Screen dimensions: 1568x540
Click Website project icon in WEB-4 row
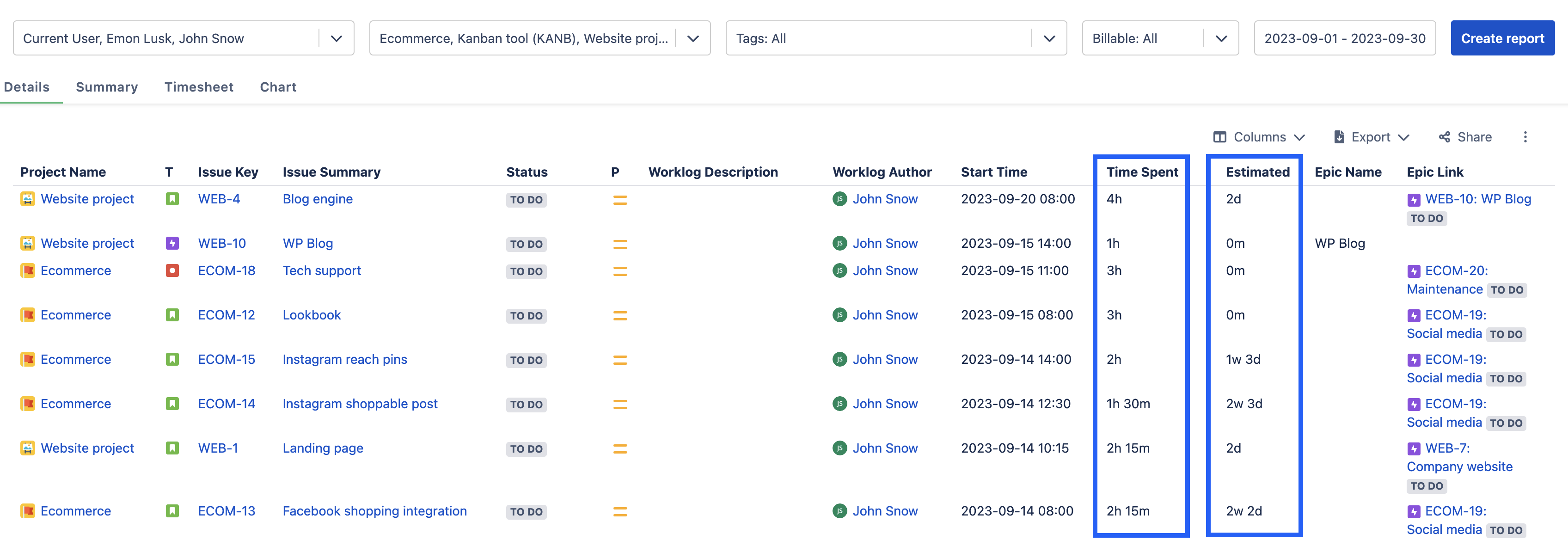[27, 199]
